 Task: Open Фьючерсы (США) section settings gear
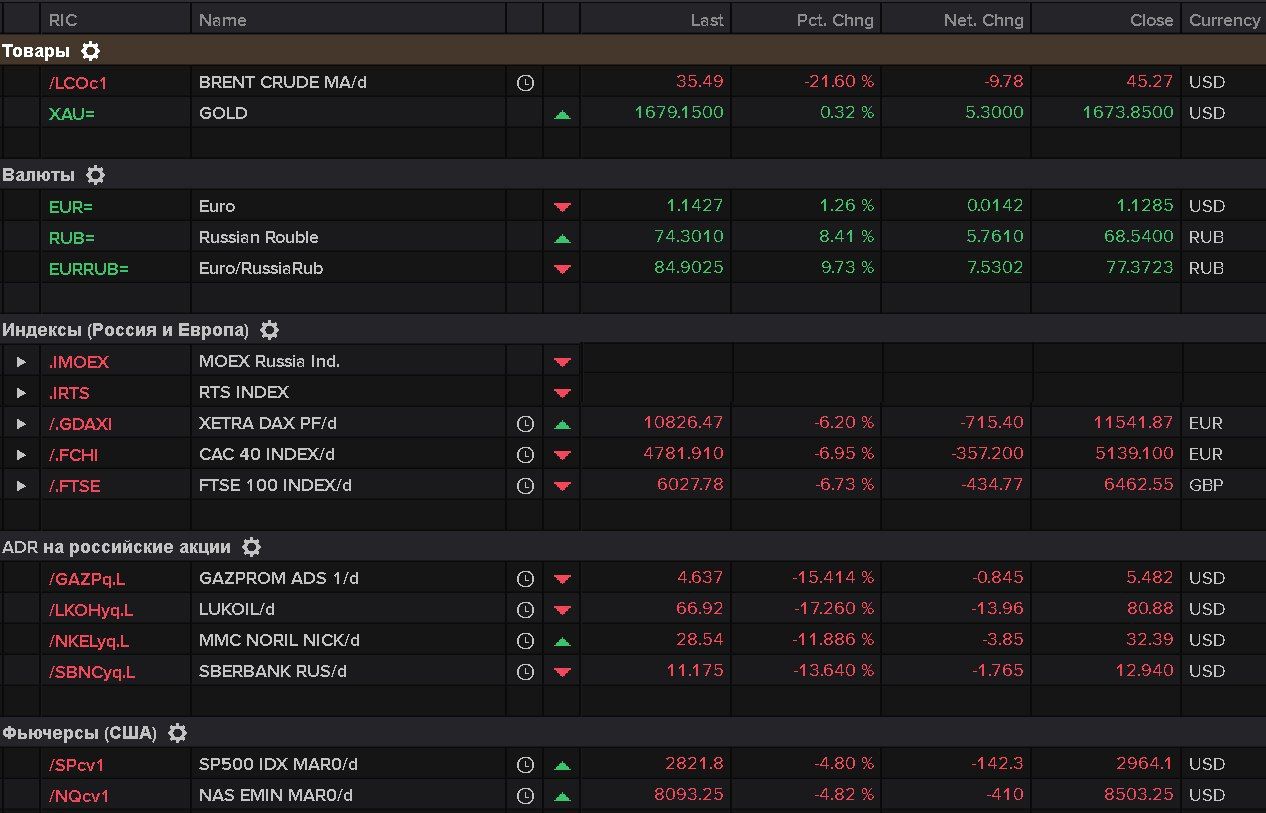pos(177,733)
